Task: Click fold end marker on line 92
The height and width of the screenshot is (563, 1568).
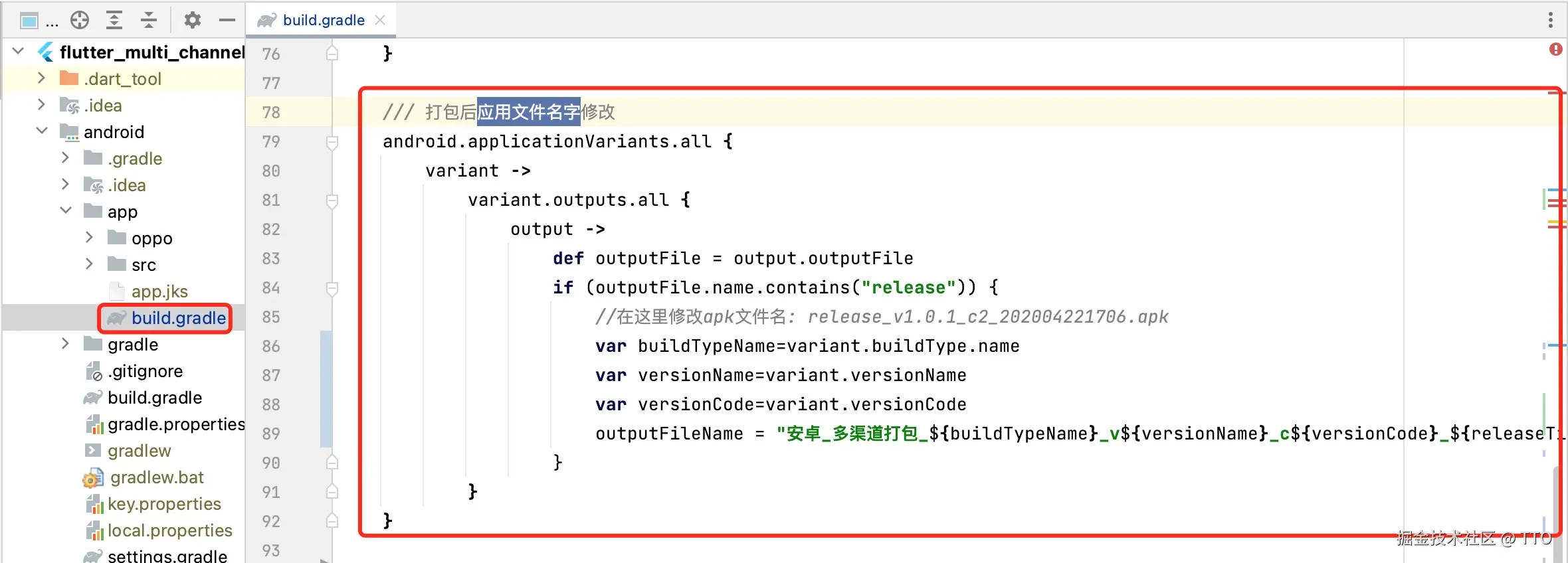Action: pos(332,520)
